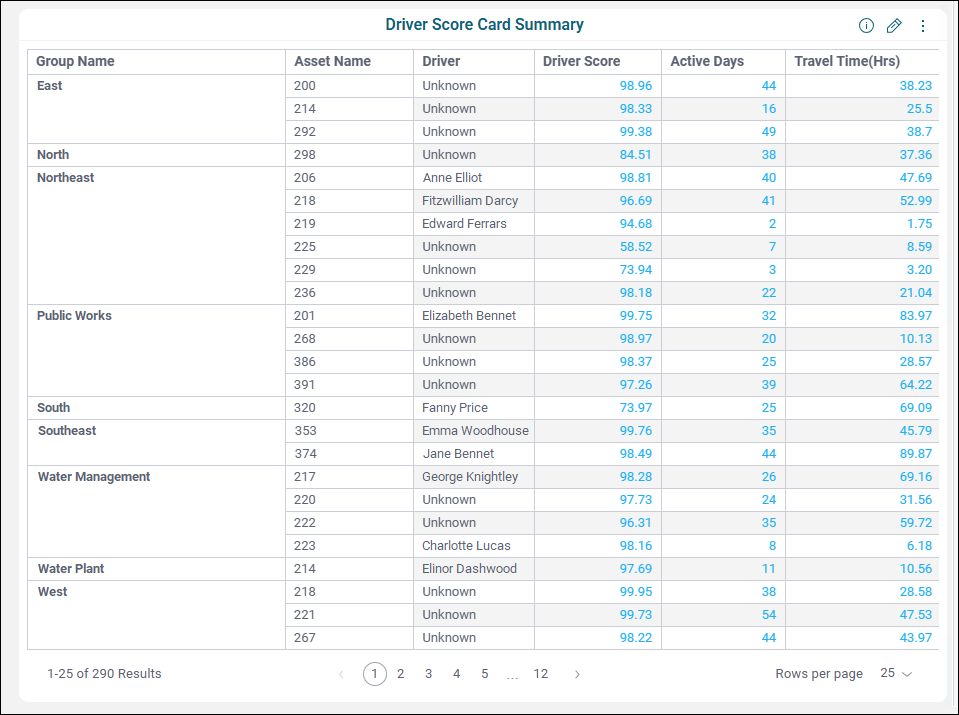959x715 pixels.
Task: Click driver name Anne Elliot
Action: (452, 178)
